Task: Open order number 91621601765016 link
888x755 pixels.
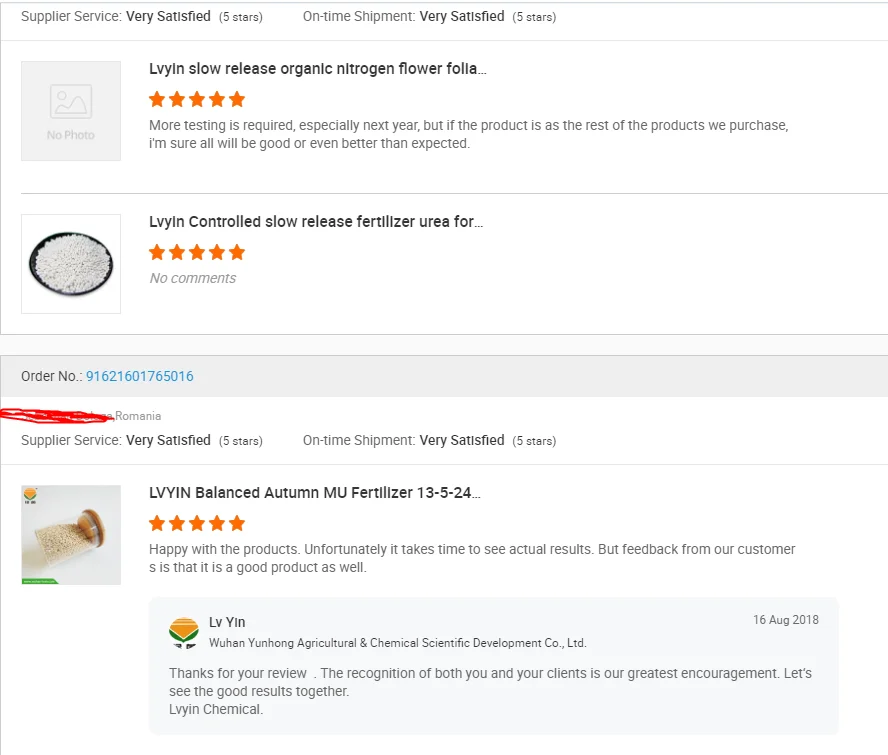Action: tap(139, 377)
